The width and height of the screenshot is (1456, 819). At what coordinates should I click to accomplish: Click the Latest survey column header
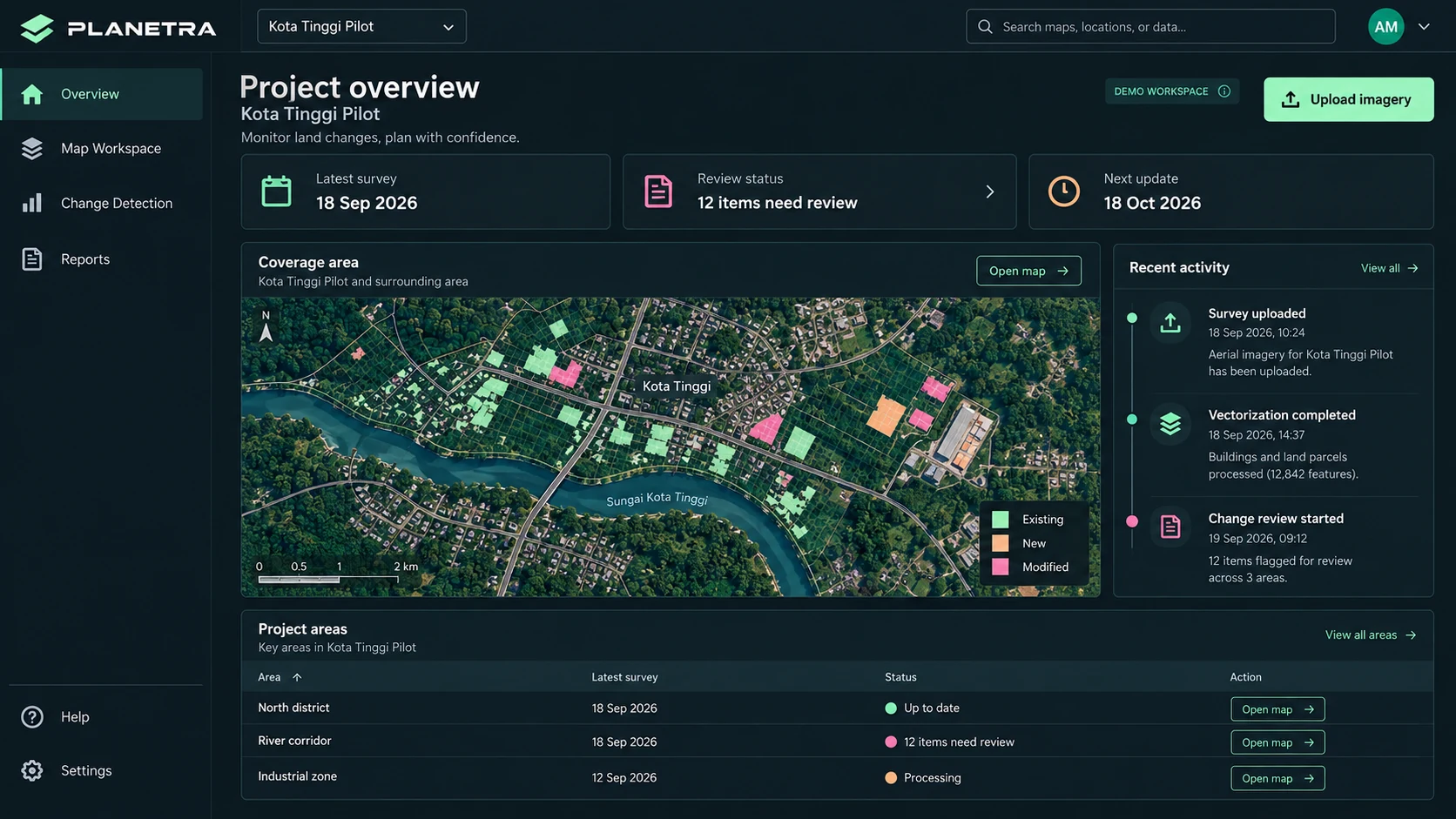point(624,677)
